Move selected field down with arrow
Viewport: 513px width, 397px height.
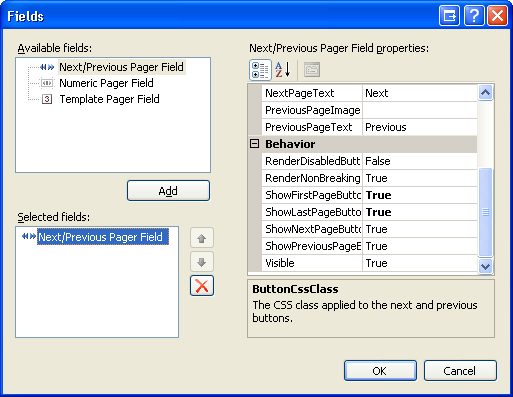(x=202, y=262)
